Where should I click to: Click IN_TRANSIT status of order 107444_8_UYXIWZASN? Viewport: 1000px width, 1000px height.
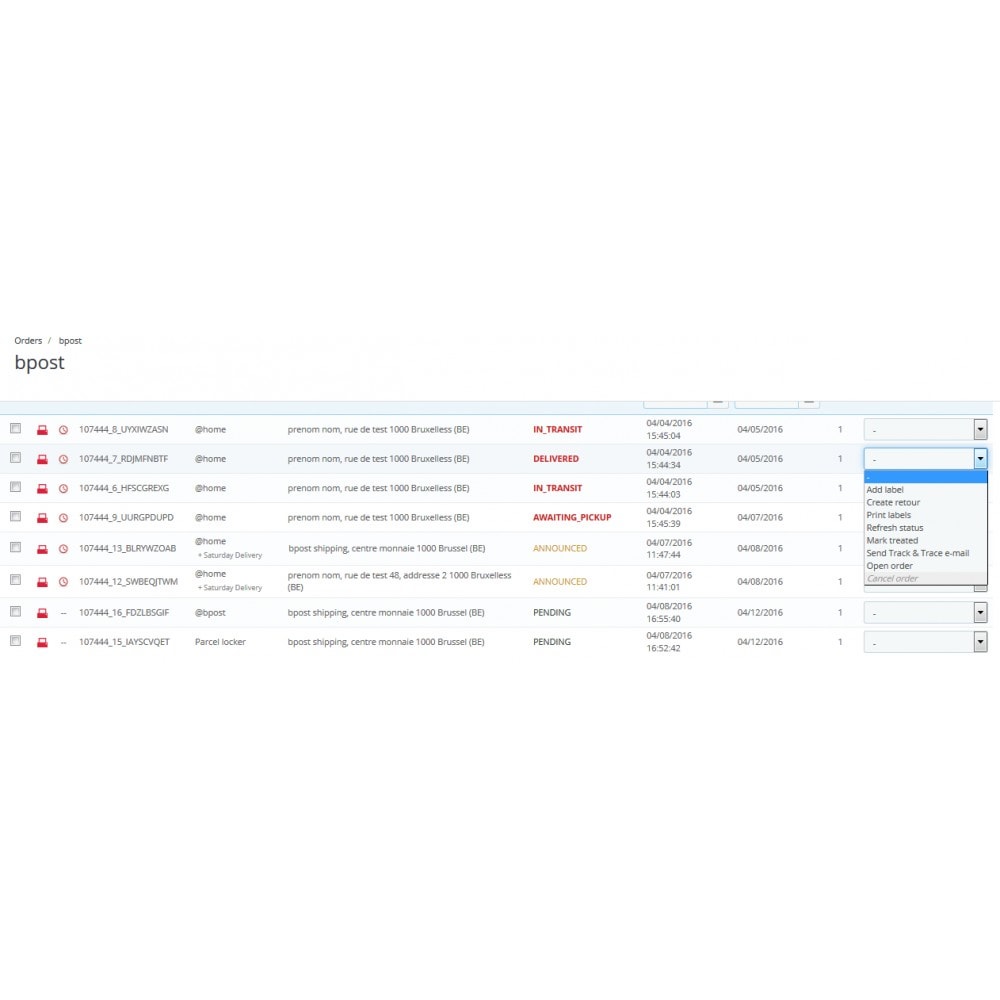click(557, 430)
